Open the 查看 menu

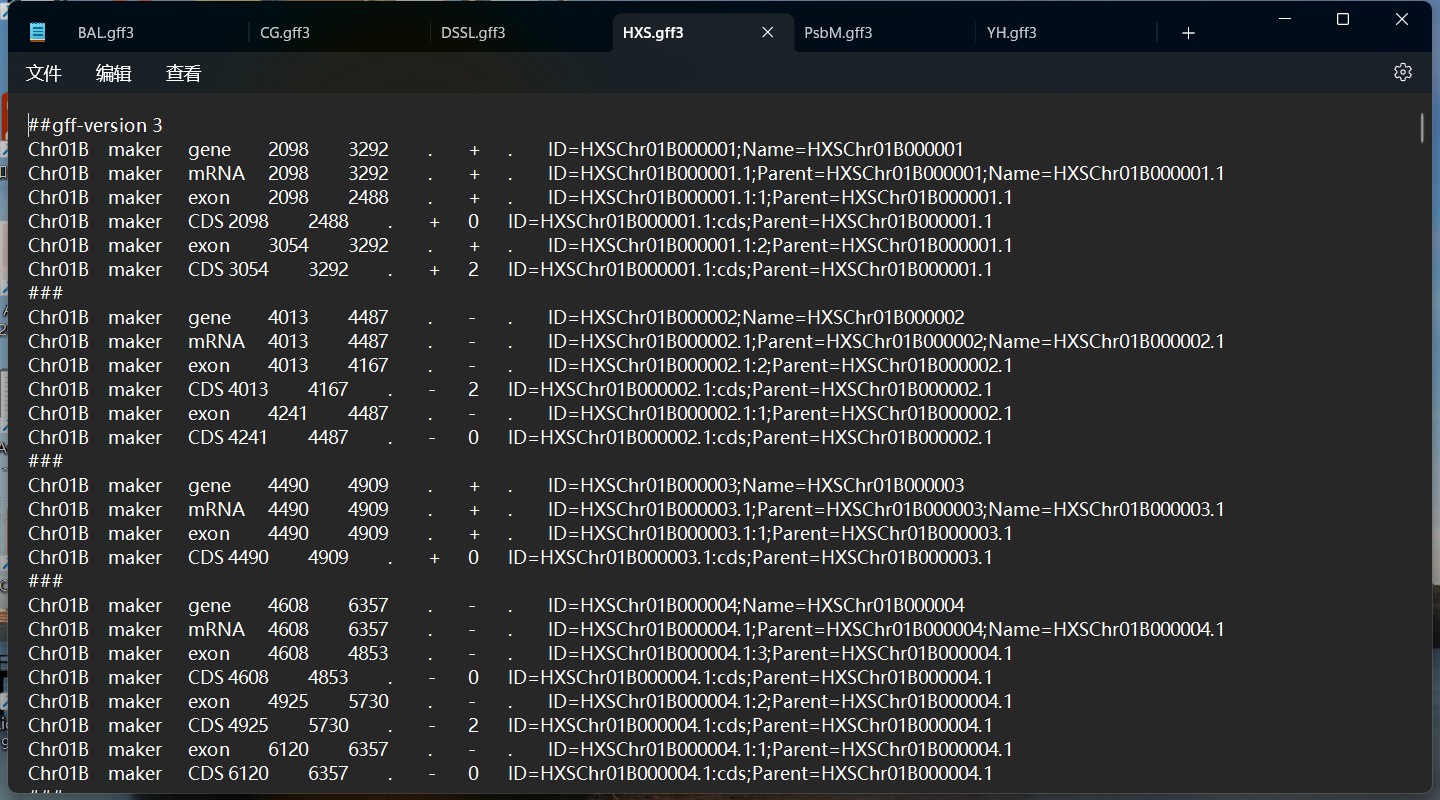click(184, 73)
